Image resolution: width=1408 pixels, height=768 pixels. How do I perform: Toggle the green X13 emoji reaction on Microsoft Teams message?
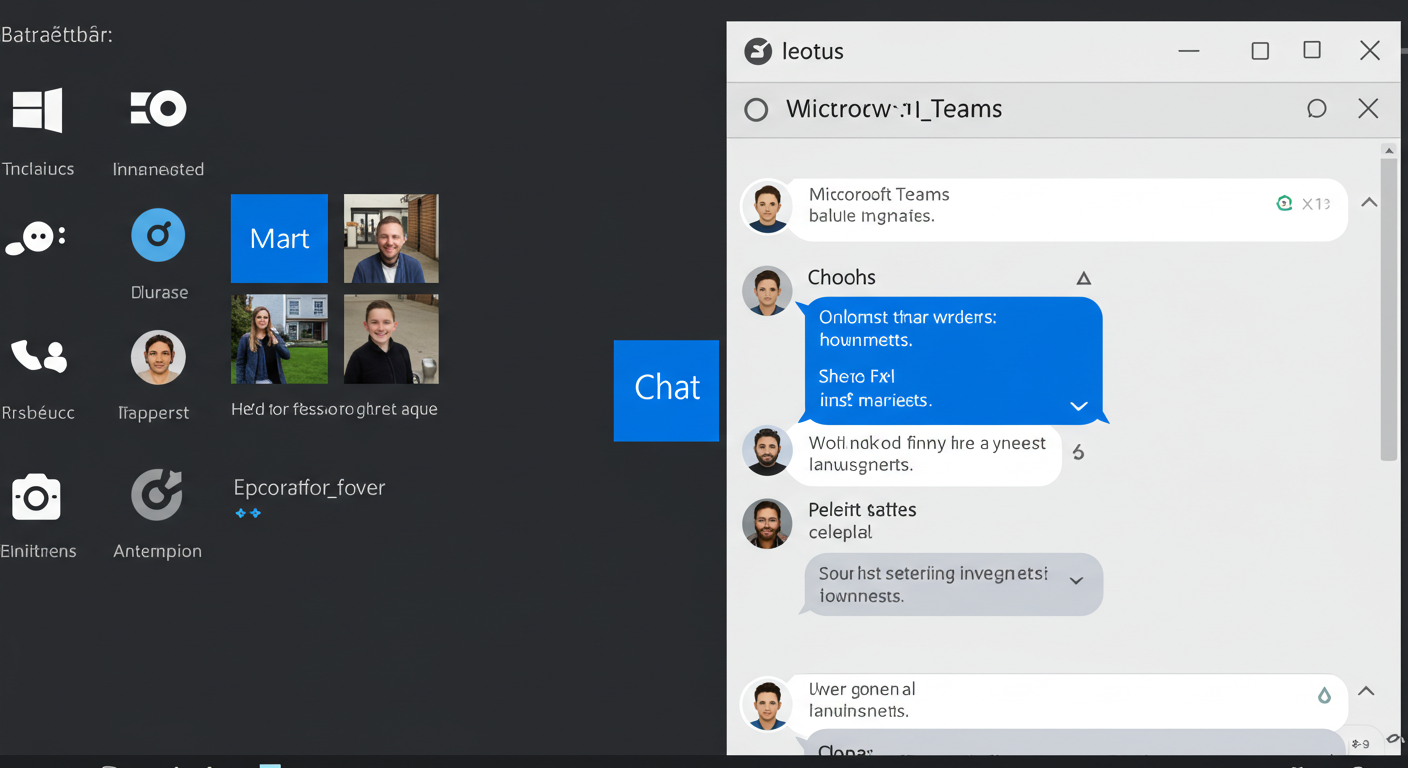click(1285, 202)
